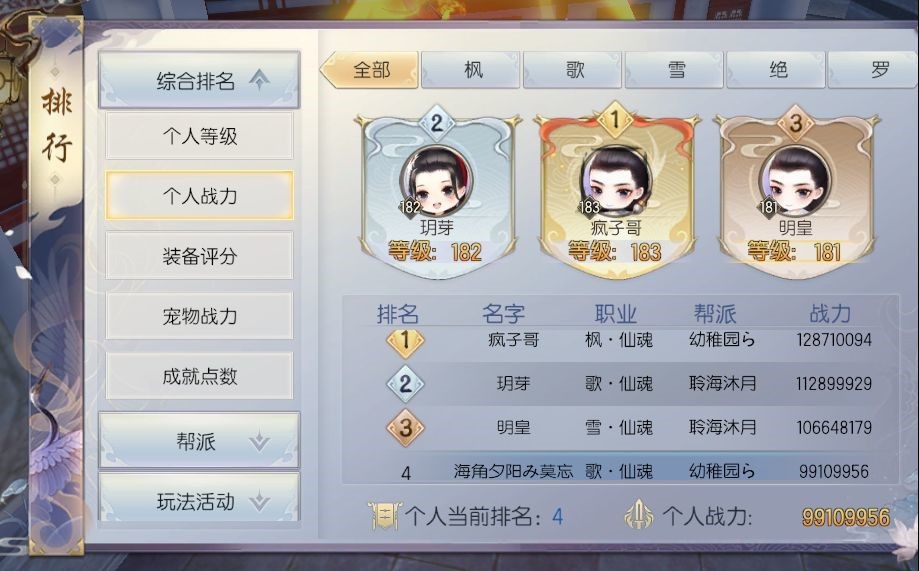Select the 装备评分 ranking option

(199, 256)
